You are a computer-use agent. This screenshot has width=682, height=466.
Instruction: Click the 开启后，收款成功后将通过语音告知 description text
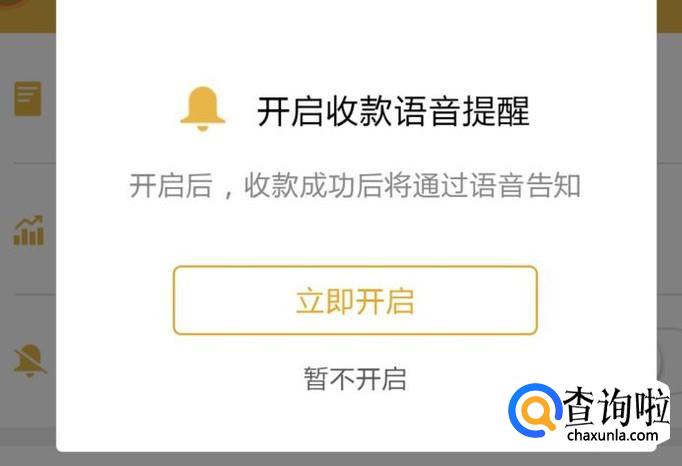(x=355, y=185)
